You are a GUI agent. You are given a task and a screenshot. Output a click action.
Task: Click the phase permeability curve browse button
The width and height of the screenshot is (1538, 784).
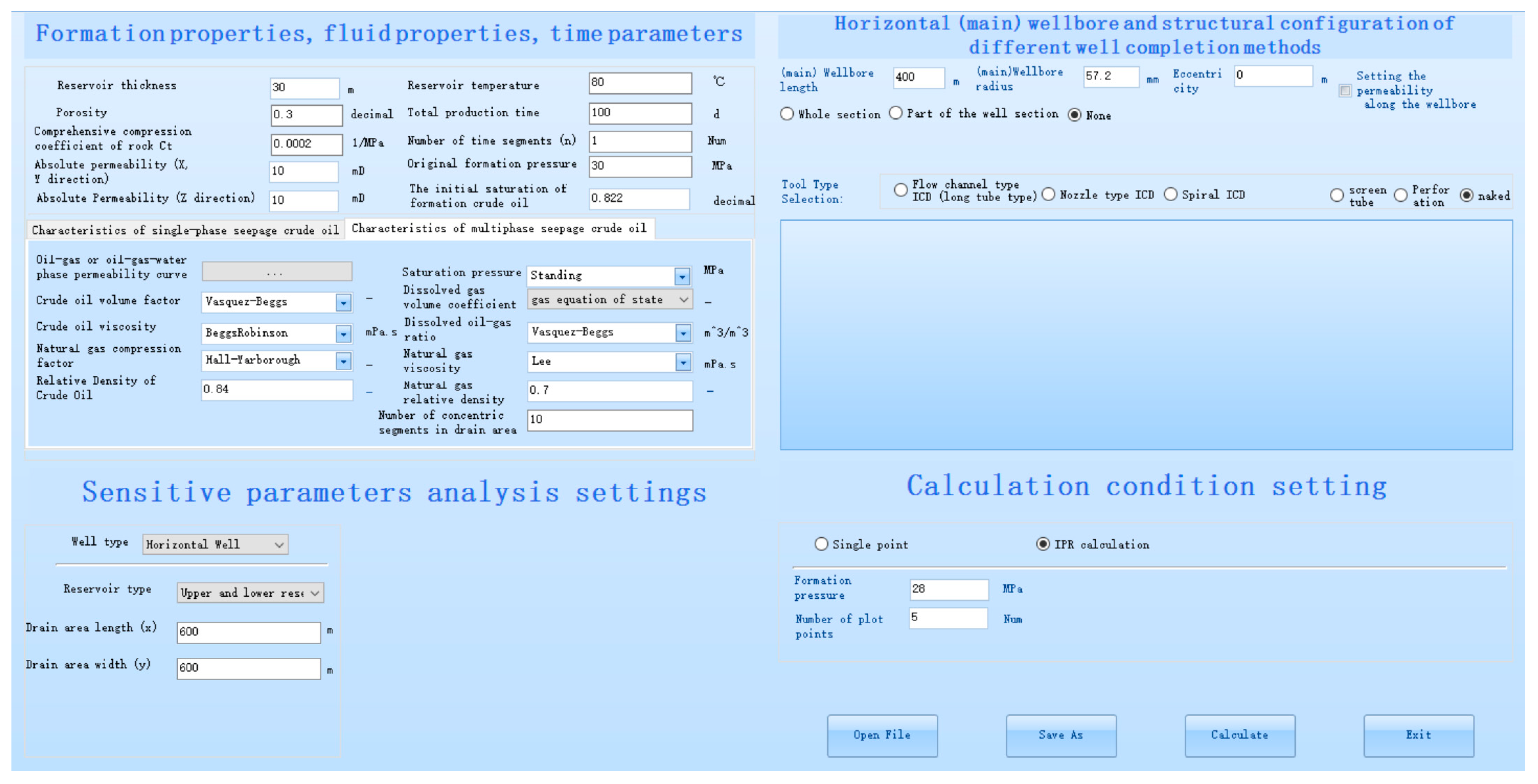(277, 272)
